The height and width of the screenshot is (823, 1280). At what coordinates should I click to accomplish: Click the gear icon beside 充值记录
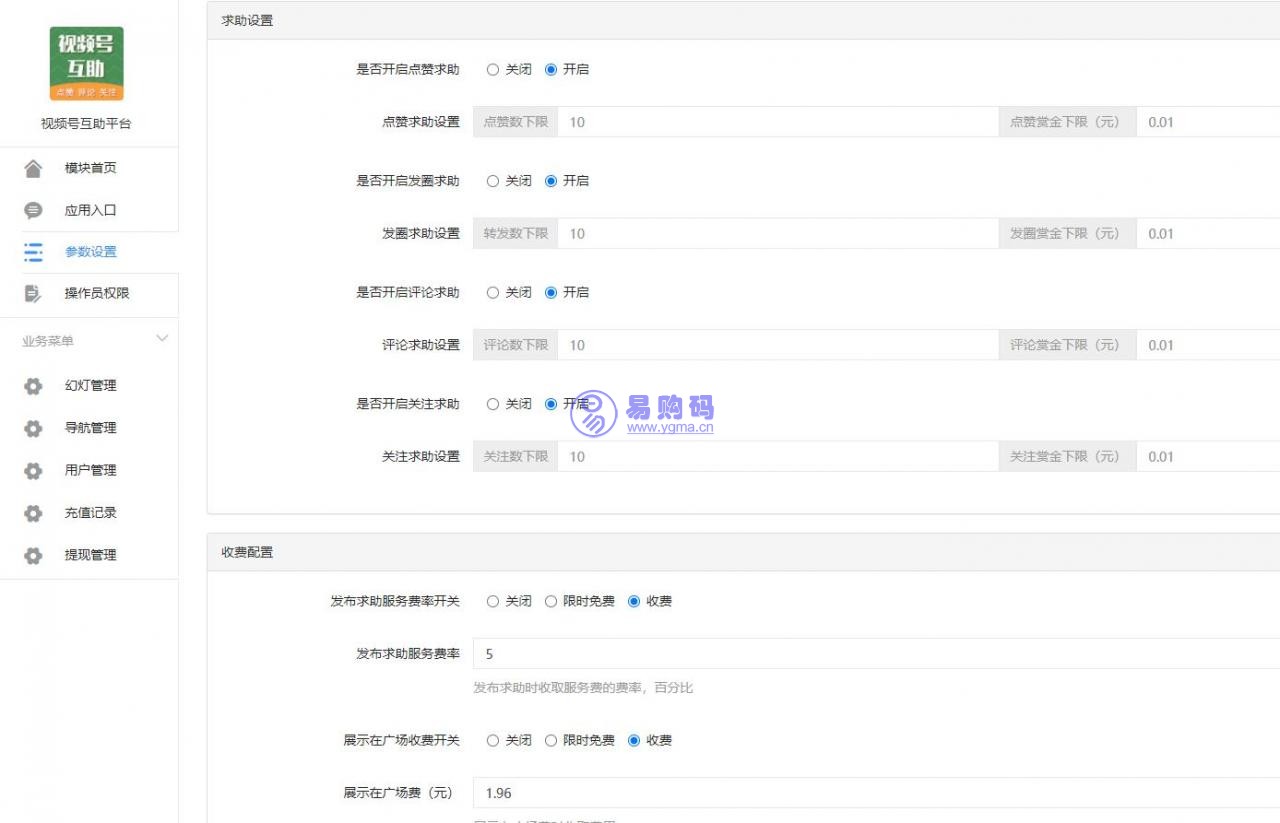click(33, 513)
